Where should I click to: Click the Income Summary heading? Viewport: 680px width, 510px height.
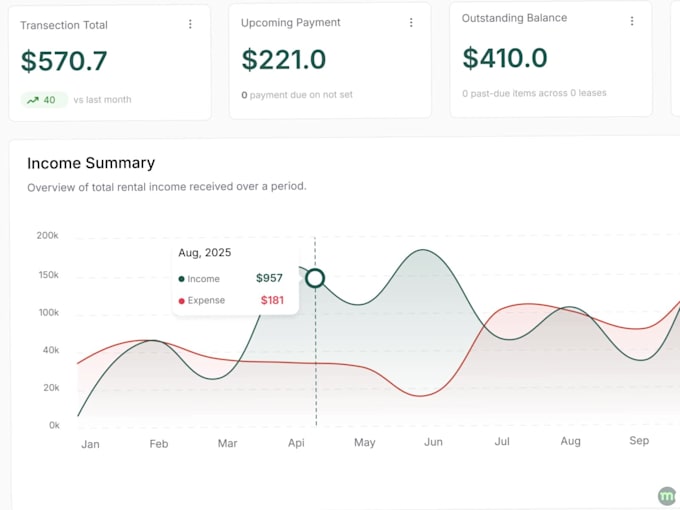pos(91,163)
